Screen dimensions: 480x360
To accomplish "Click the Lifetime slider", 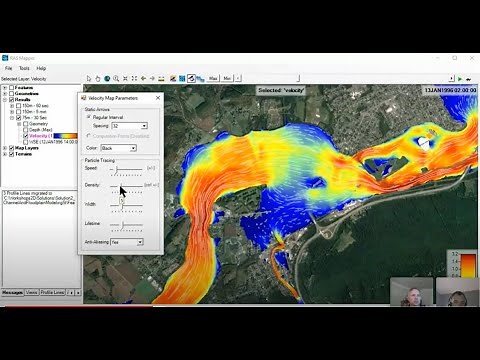I will [126, 225].
